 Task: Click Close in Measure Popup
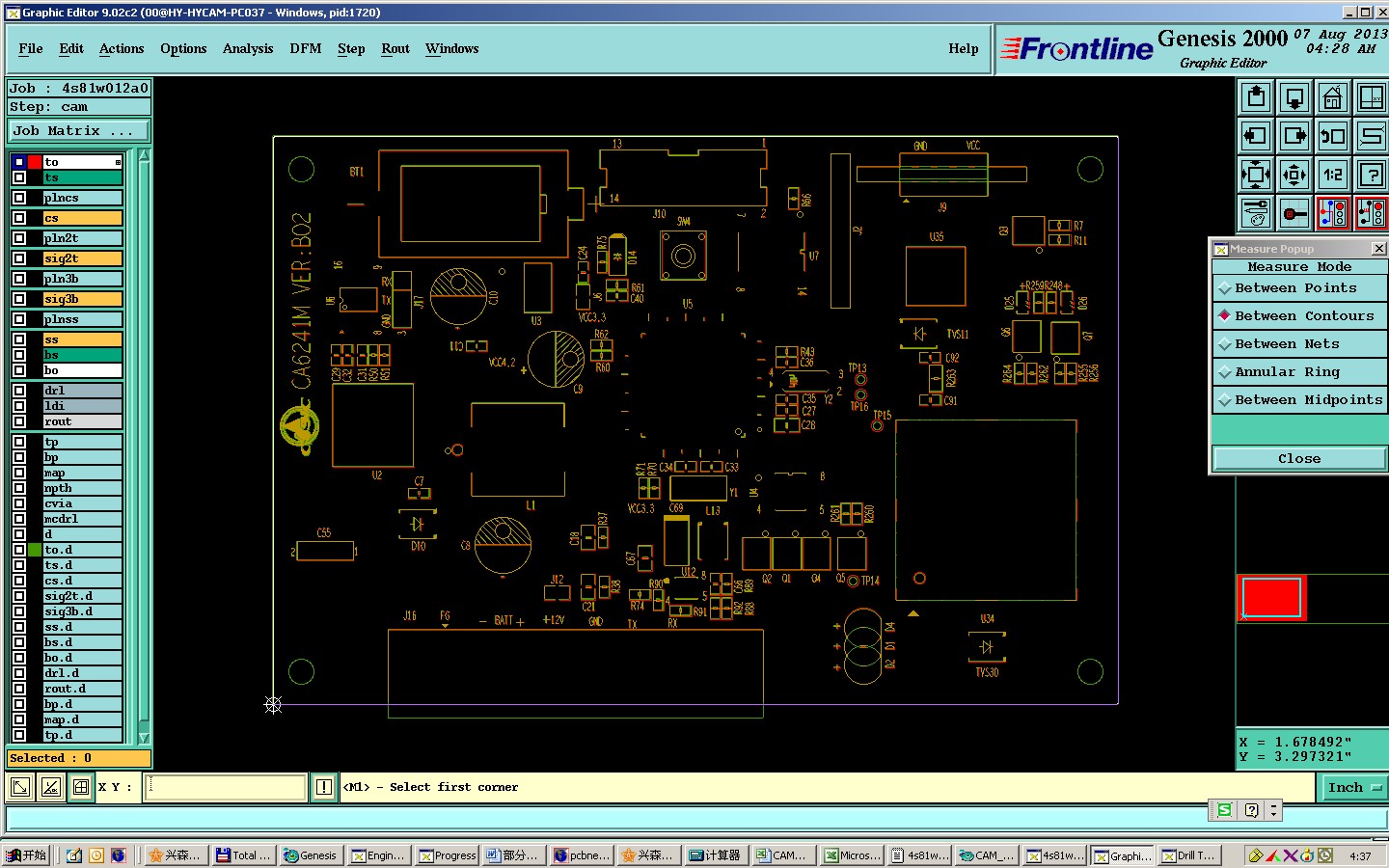point(1299,458)
